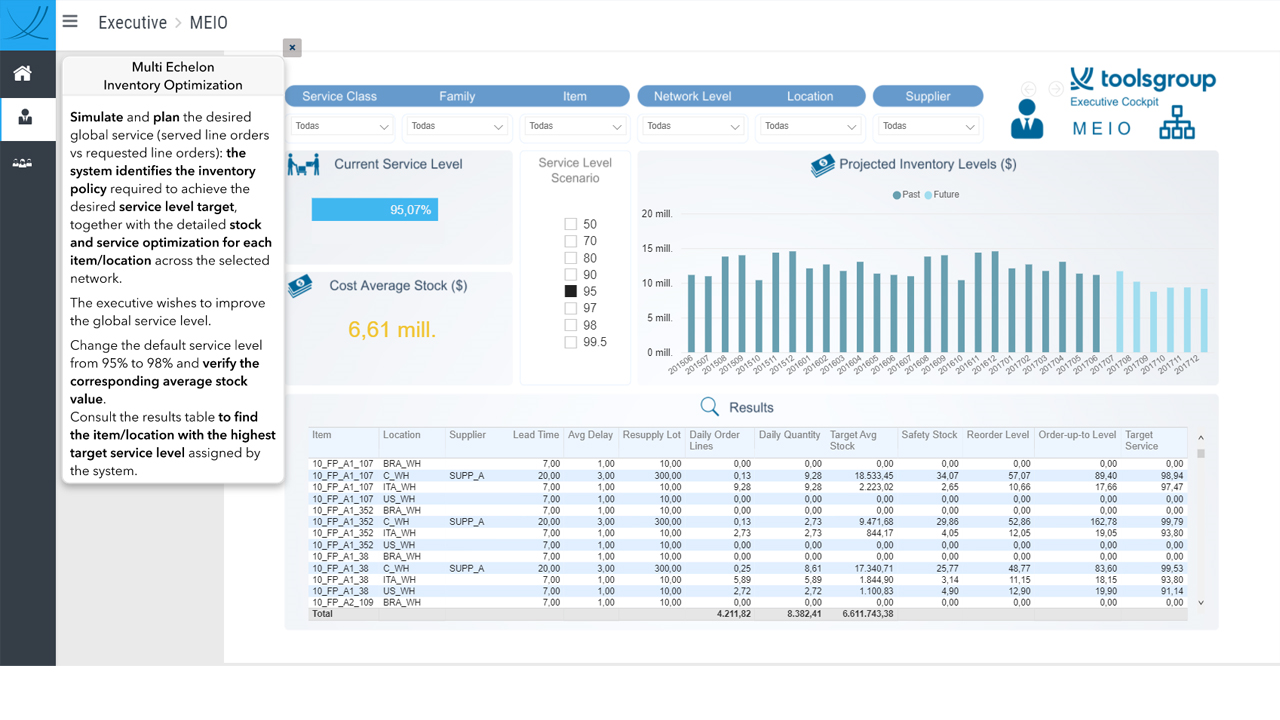
Task: Click the network hierarchy icon beside MEIO
Action: point(1177,122)
